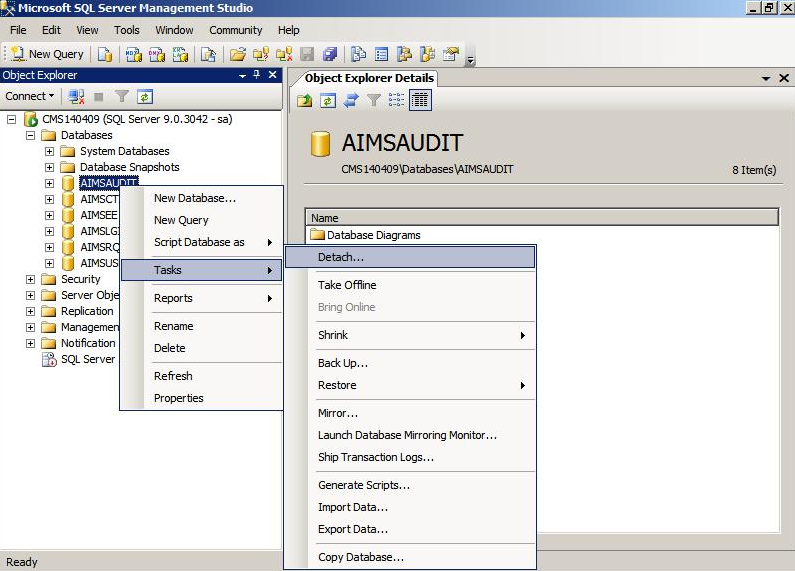Choose Properties in the context menu
Viewport: 795px width, 571px height.
pyautogui.click(x=201, y=398)
